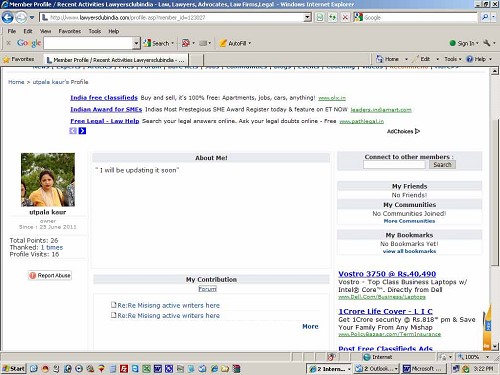Open the Tools menu in menu bar
500x375 pixels.
pyautogui.click(x=95, y=31)
